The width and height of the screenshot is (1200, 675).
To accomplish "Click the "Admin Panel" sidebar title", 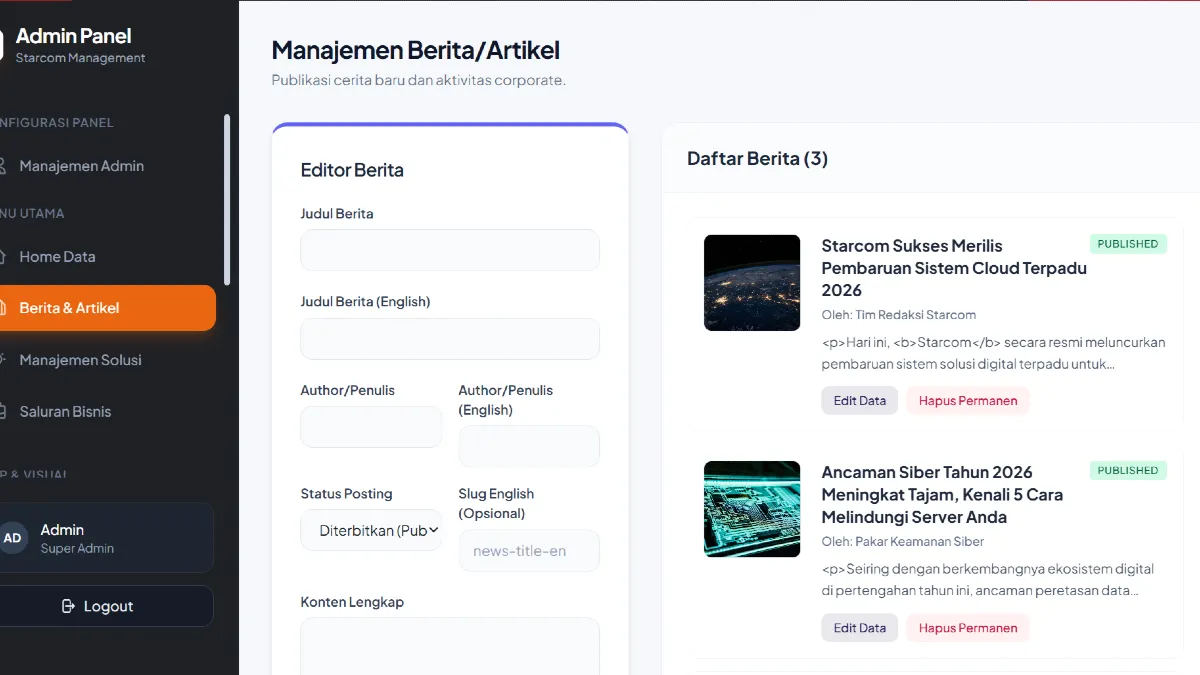I will coord(74,36).
